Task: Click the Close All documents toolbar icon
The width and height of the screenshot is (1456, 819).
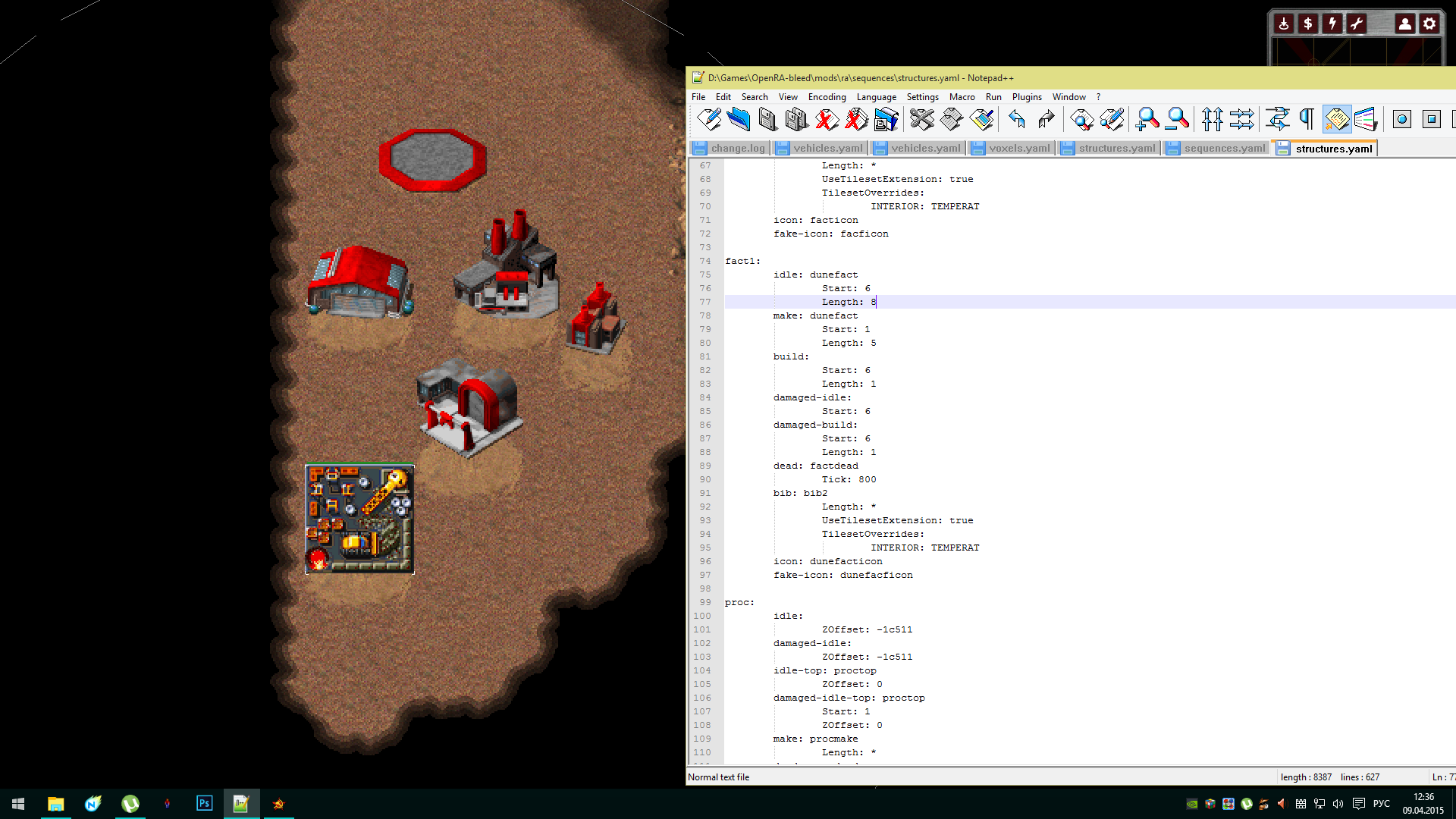Action: (x=856, y=119)
